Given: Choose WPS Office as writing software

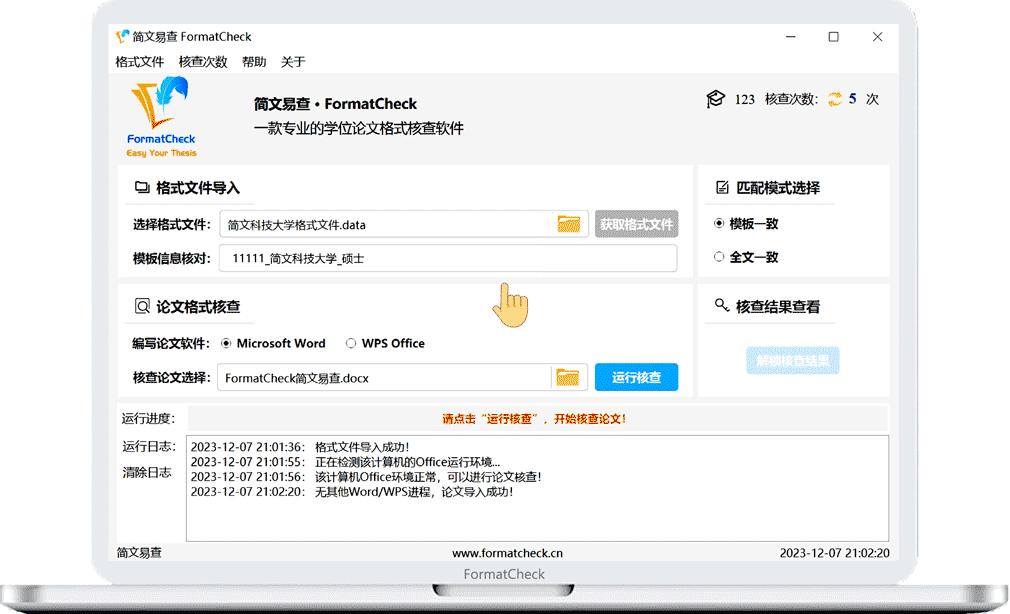Looking at the screenshot, I should pos(385,343).
